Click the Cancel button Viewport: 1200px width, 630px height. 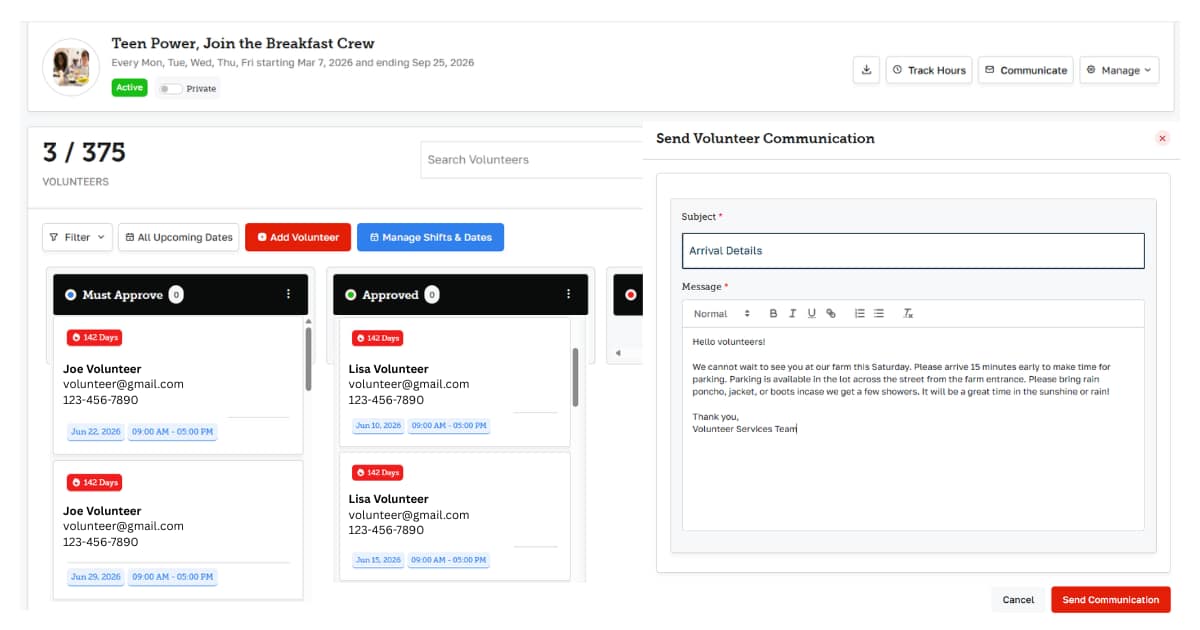(x=1018, y=600)
